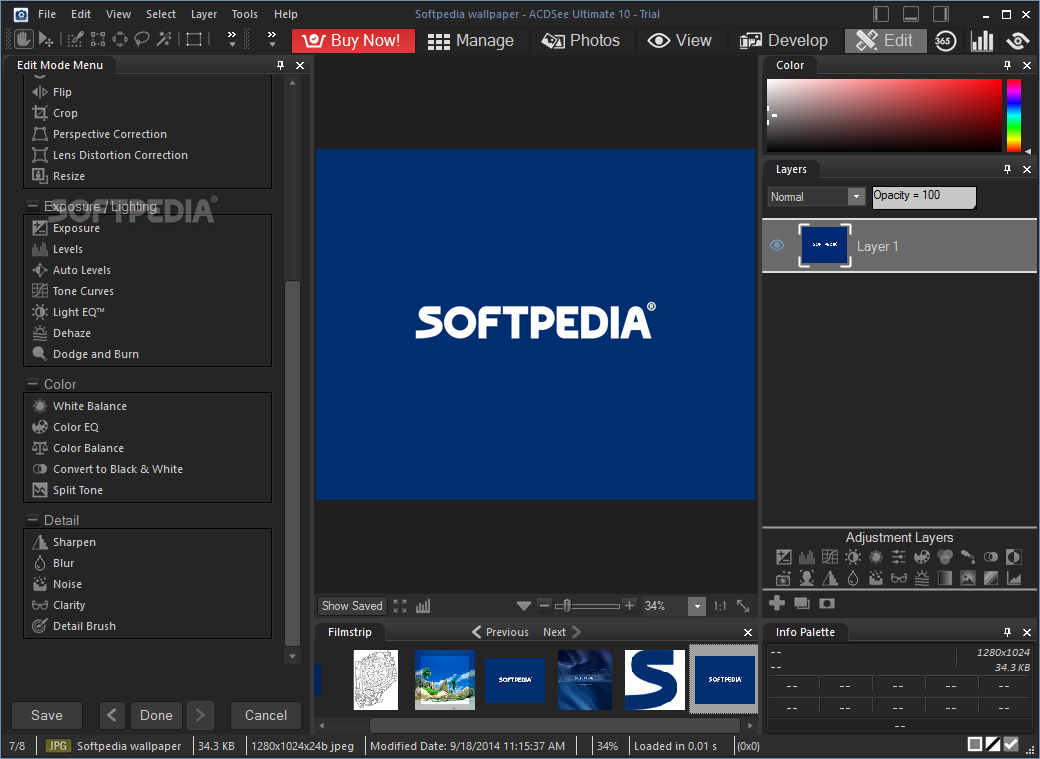
Task: Add Exposure adjustment layer icon
Action: pyautogui.click(x=783, y=557)
